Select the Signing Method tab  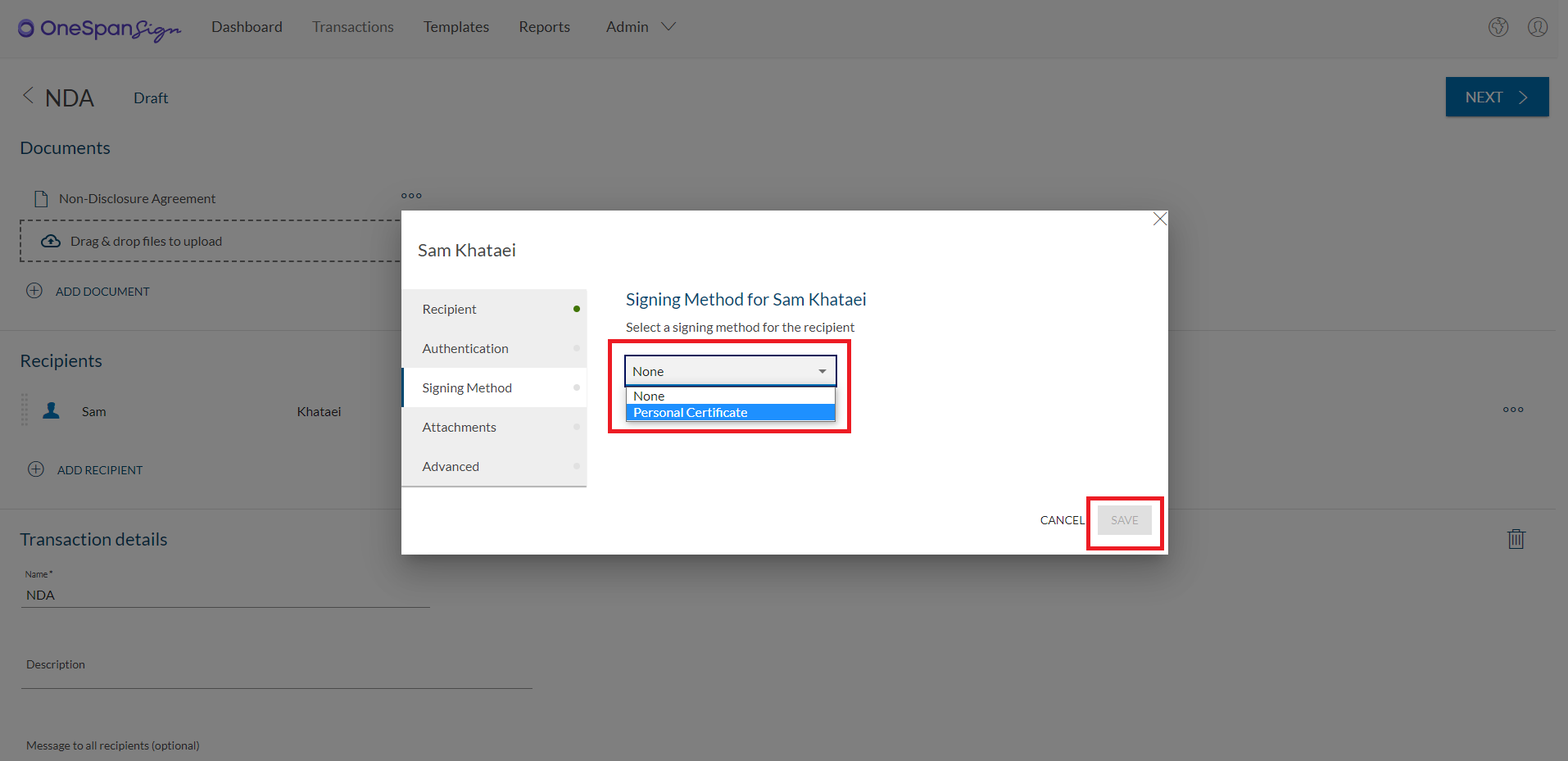coord(494,387)
